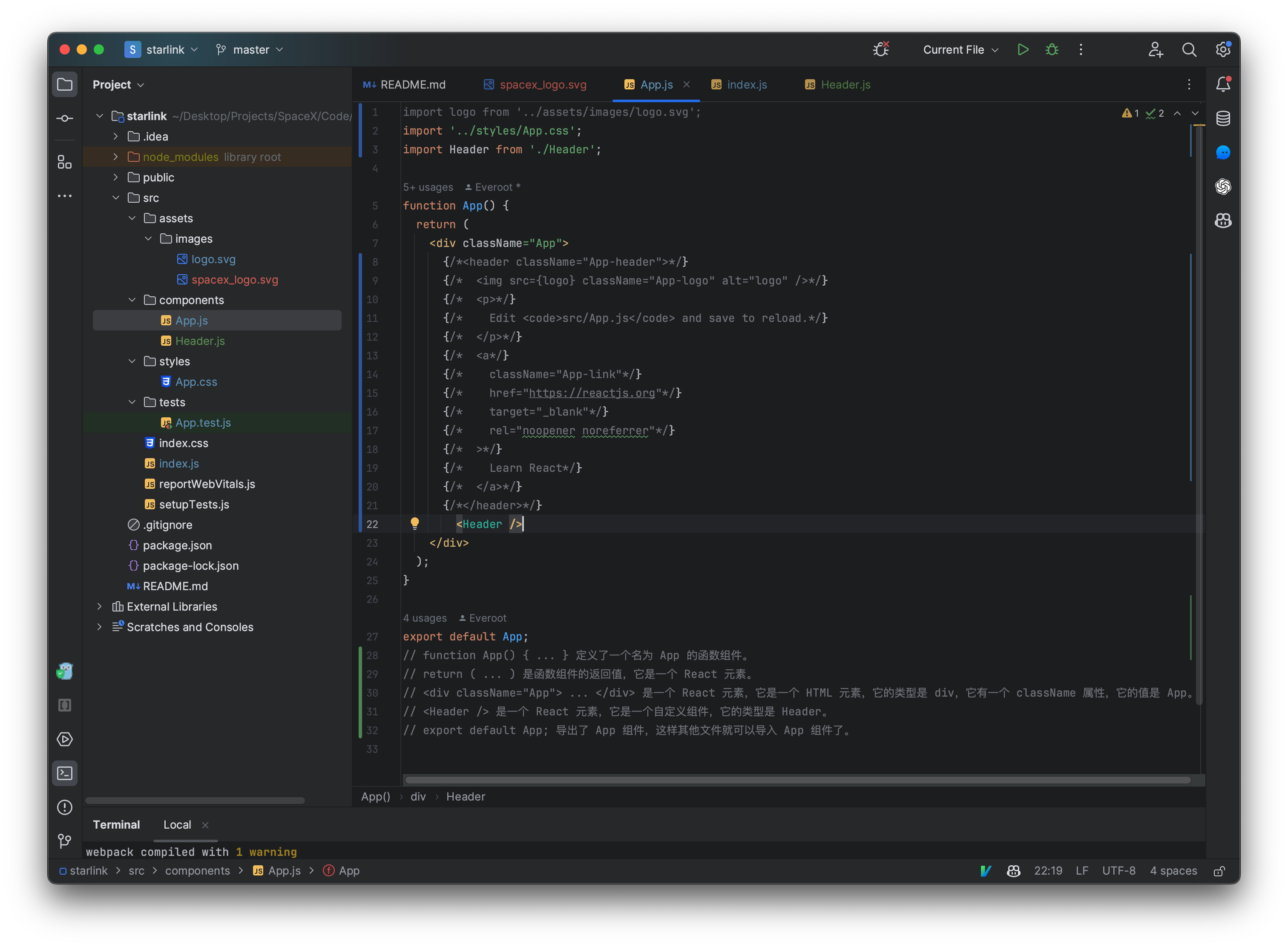Open the master branch dropdown
1288x947 pixels.
(x=249, y=49)
